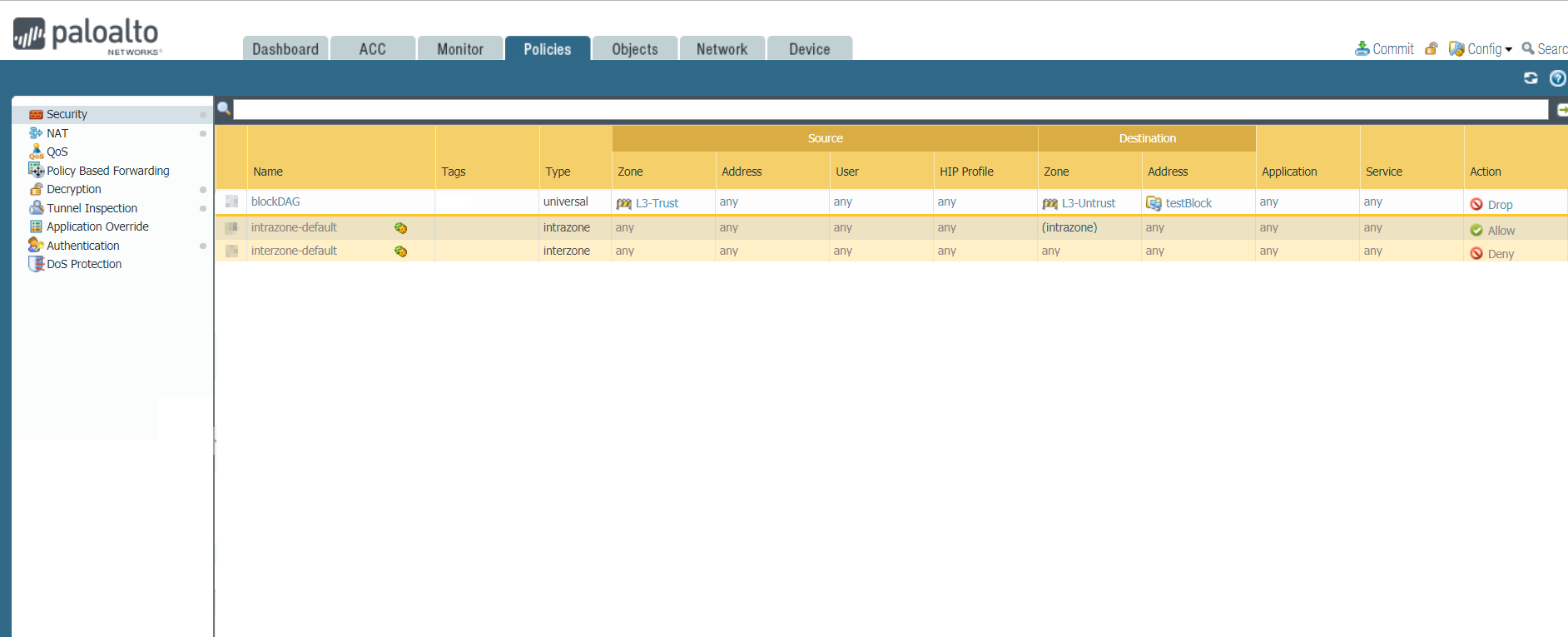Open the blockDAG rule name link

tap(275, 202)
